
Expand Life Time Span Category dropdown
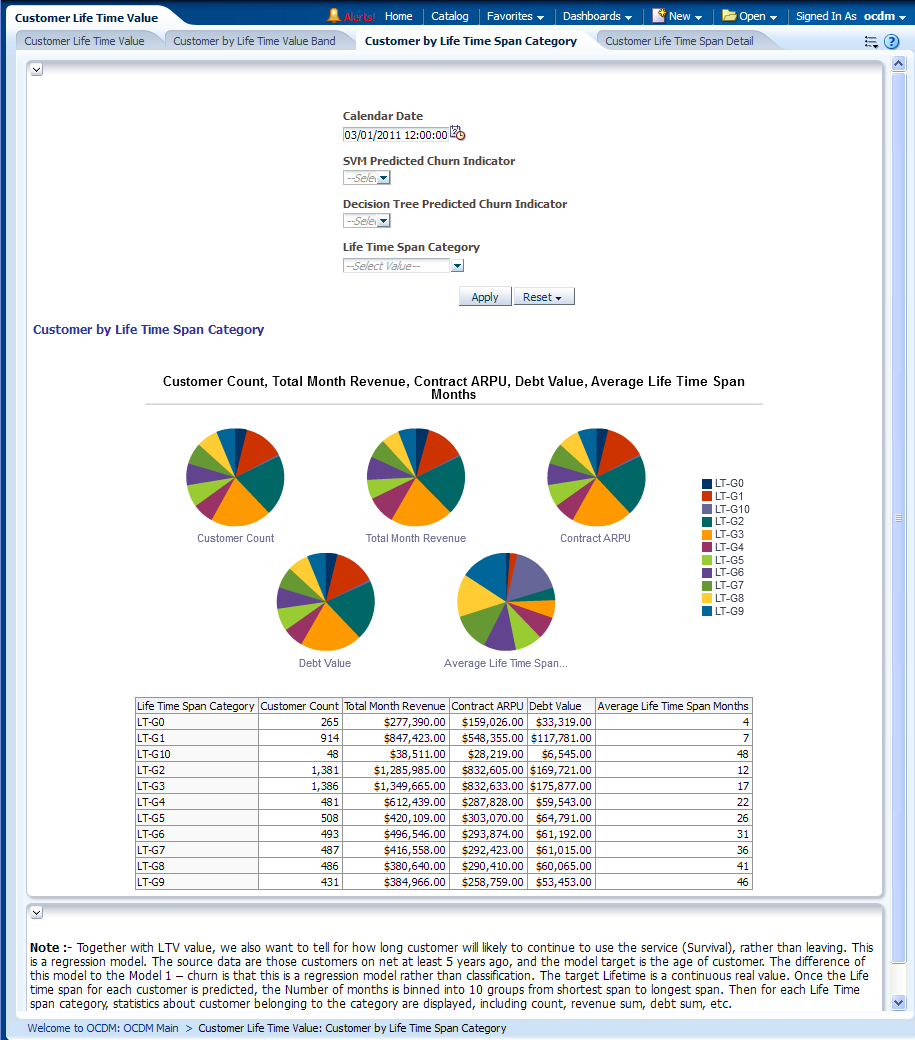click(457, 266)
